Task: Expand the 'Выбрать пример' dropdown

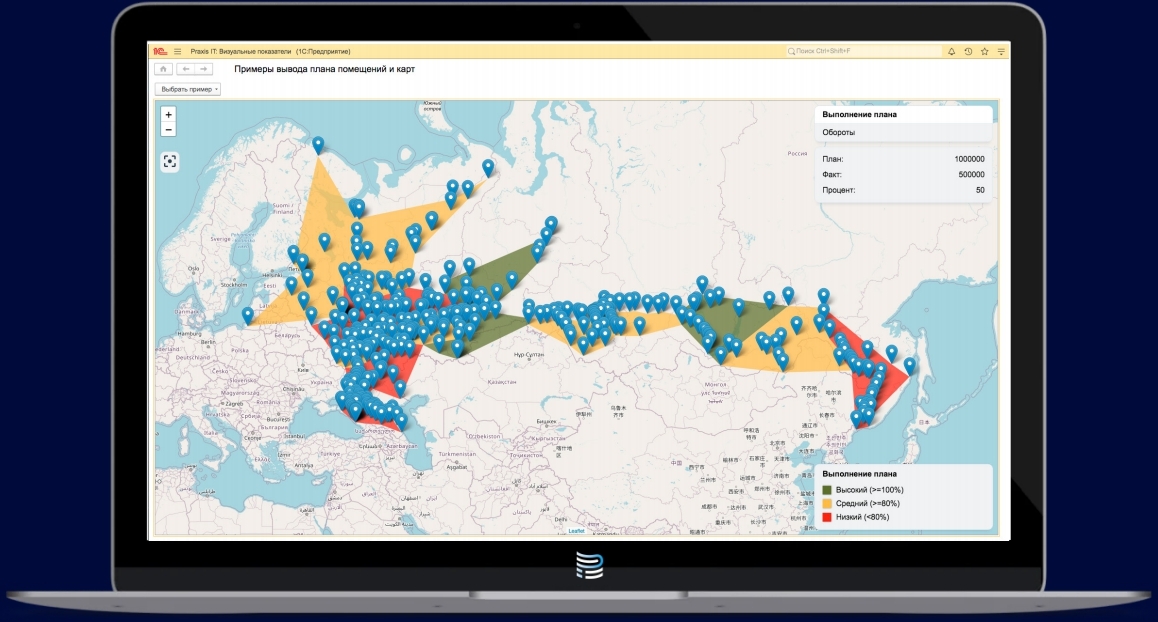Action: pyautogui.click(x=188, y=89)
